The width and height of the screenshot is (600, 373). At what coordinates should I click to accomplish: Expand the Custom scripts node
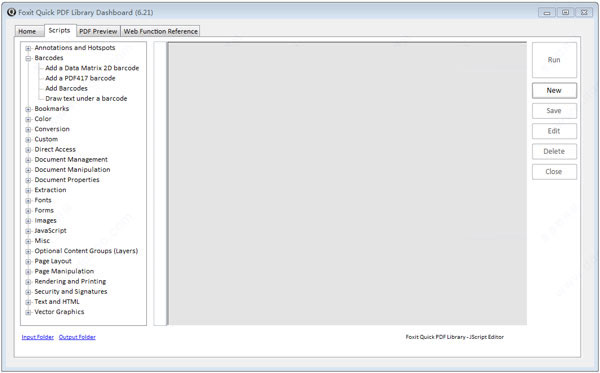[28, 140]
